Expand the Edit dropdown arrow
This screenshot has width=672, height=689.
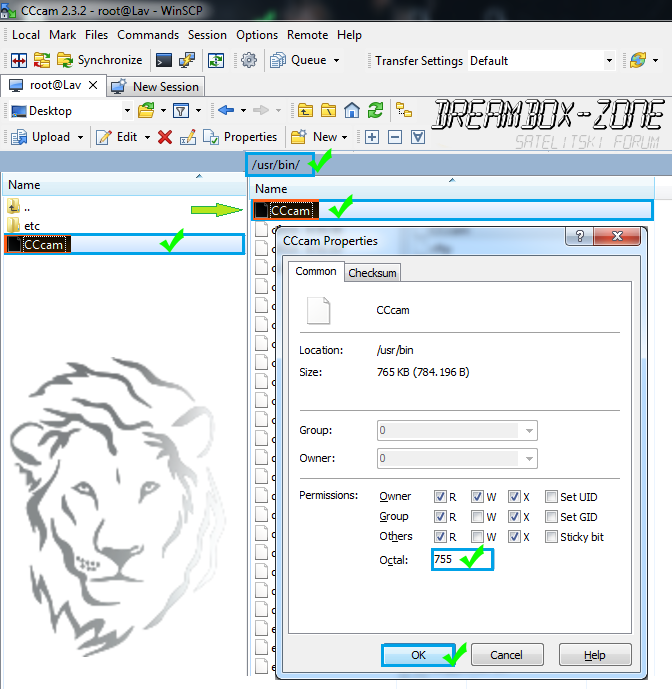(x=148, y=138)
